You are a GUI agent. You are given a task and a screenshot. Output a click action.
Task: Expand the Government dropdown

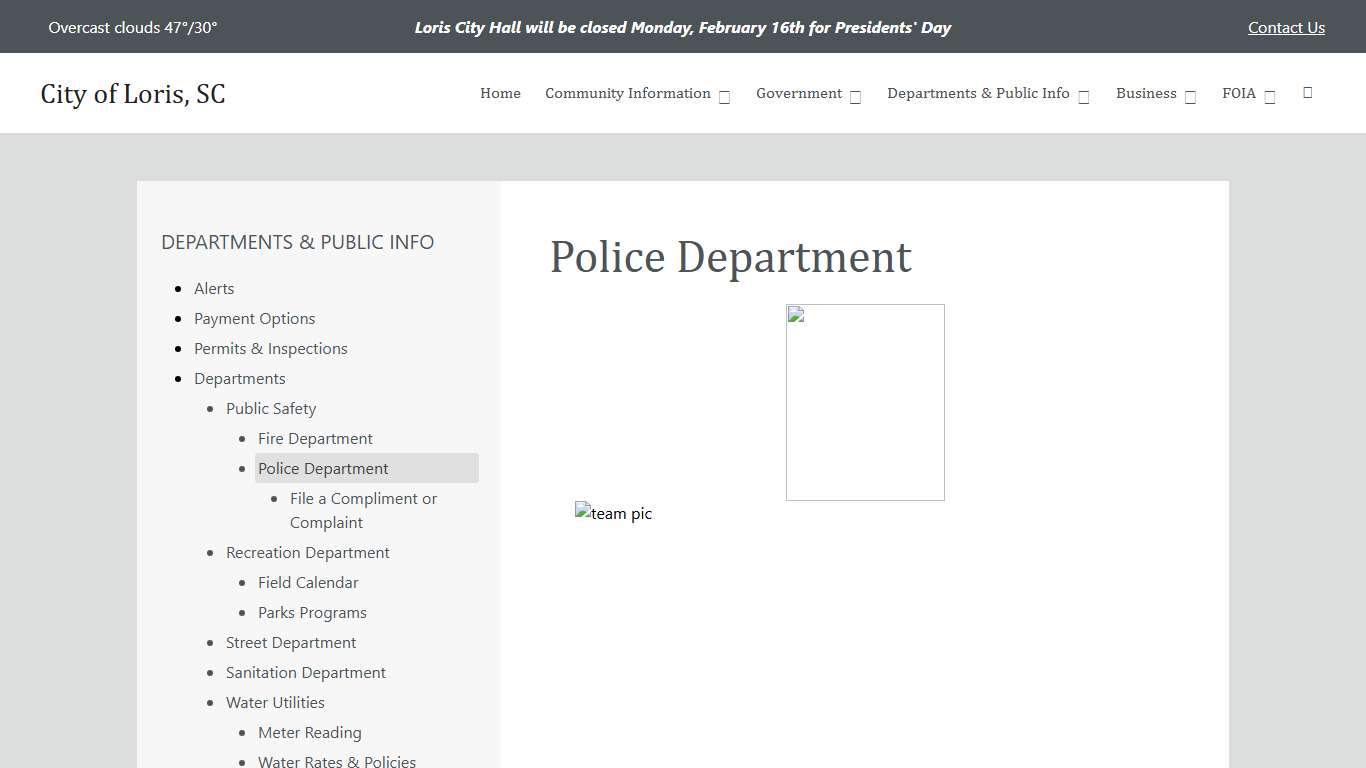pos(855,95)
